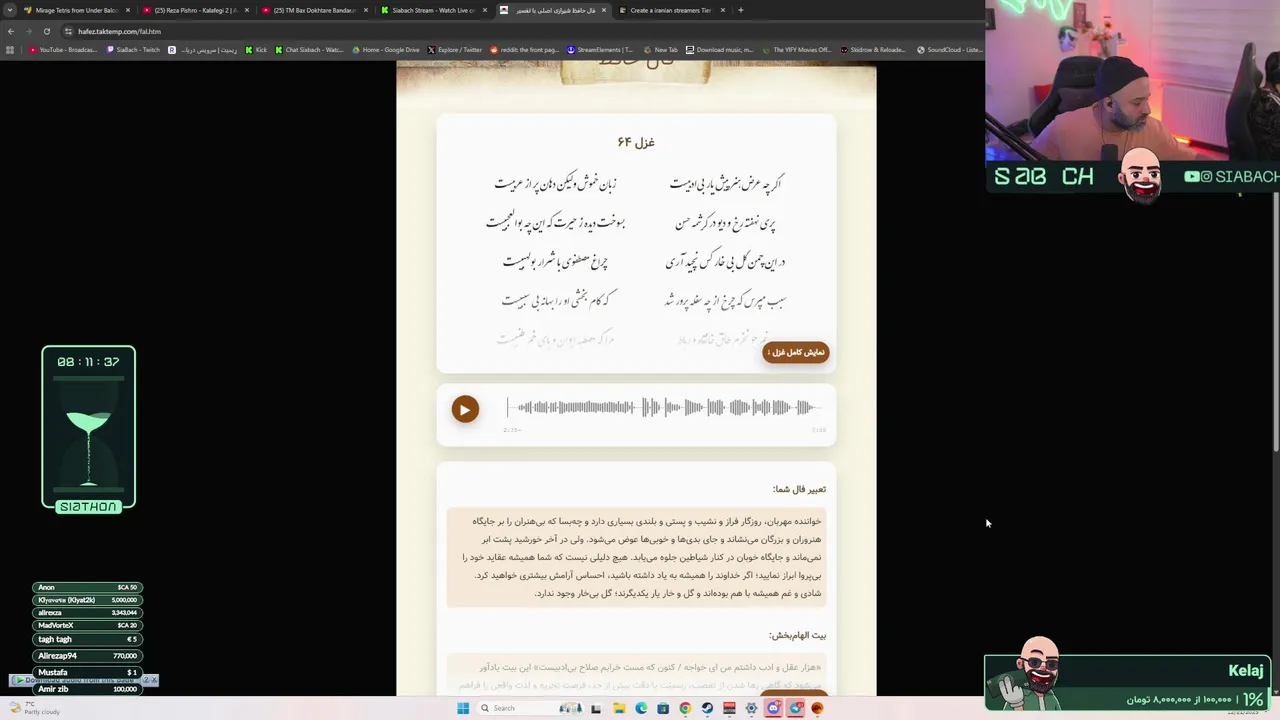Open the apps grid in bookmarks bar
1280x720 pixels.
point(10,50)
